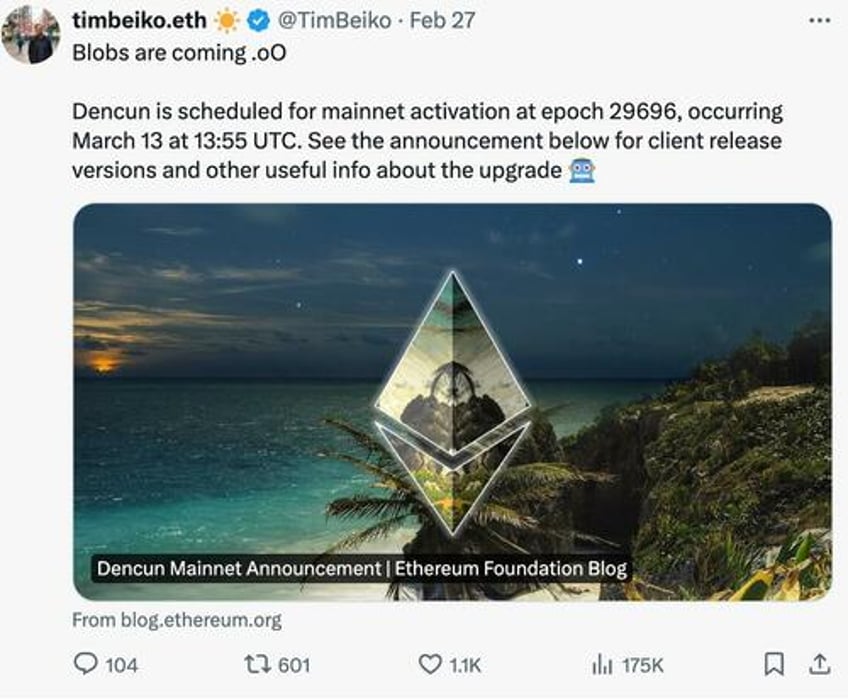
Task: Open the @TimBeiko handle link
Action: (x=334, y=21)
